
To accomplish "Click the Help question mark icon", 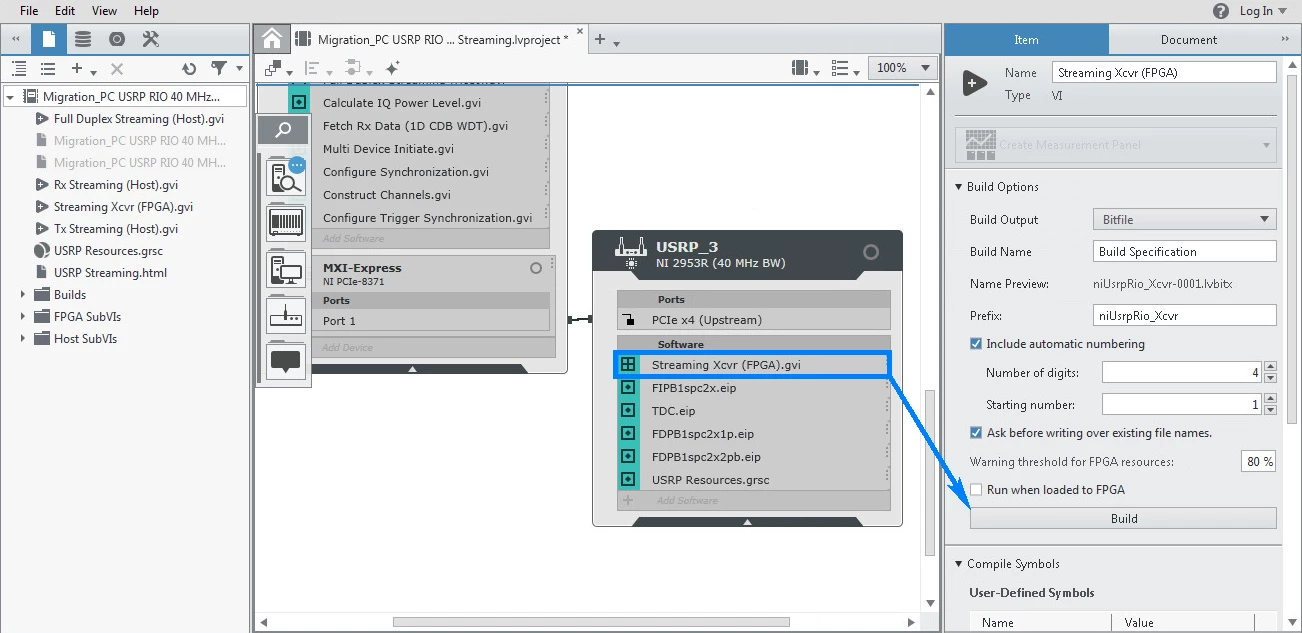I will [x=1220, y=11].
